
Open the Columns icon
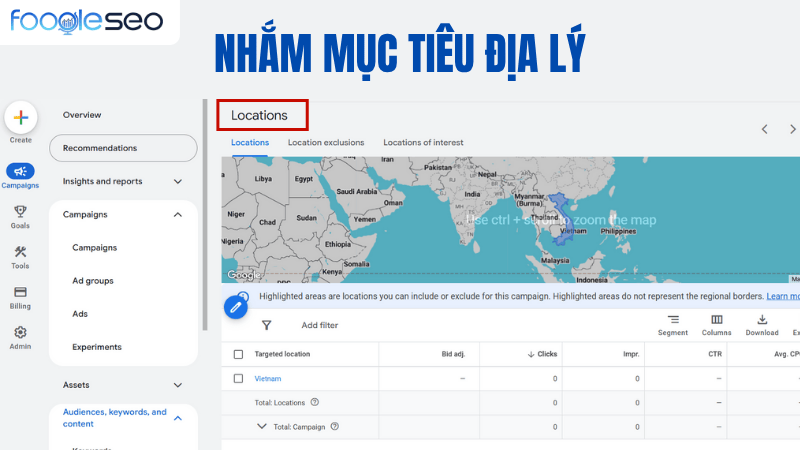[x=716, y=320]
